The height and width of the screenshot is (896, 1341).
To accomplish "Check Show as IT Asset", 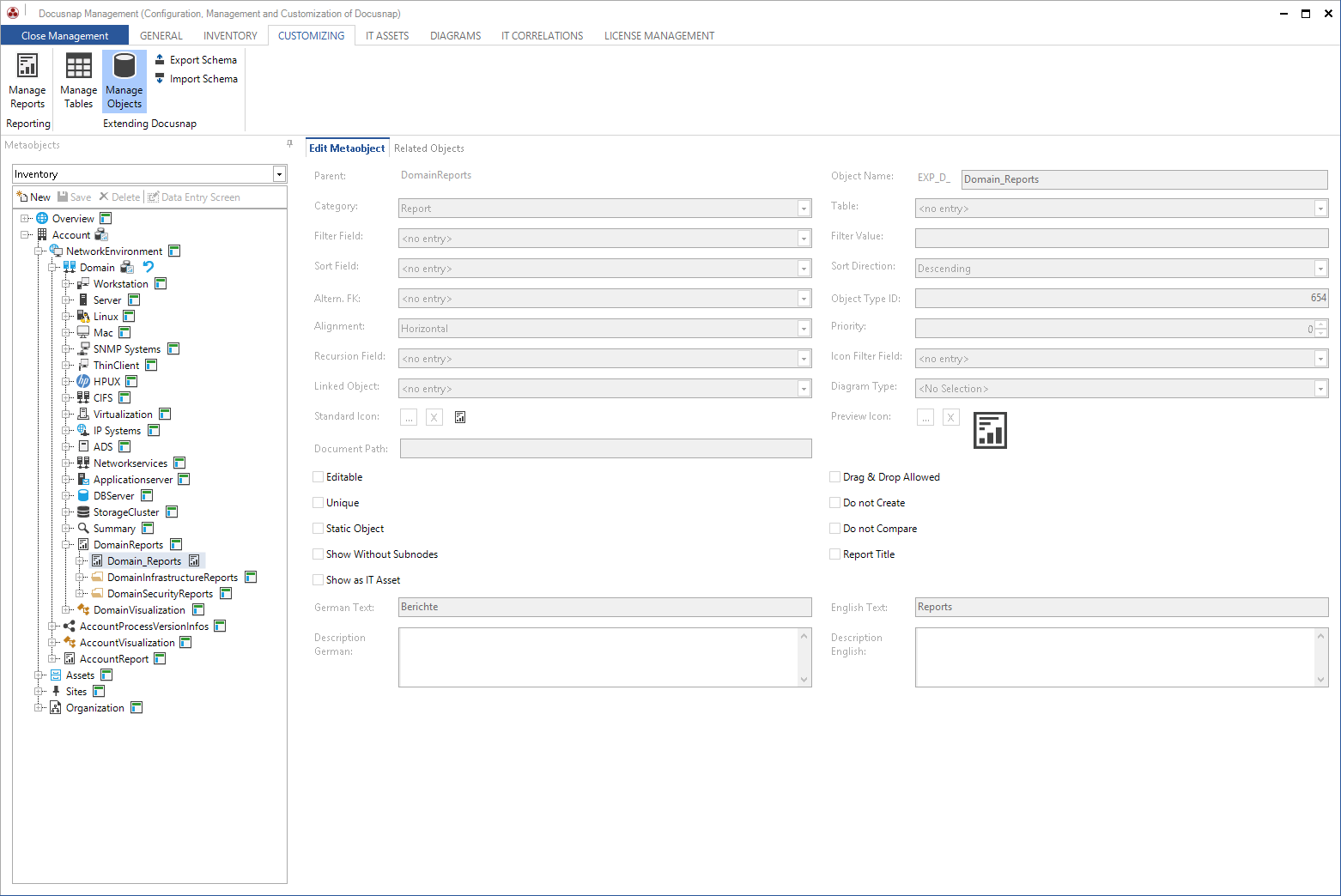I will [x=319, y=579].
